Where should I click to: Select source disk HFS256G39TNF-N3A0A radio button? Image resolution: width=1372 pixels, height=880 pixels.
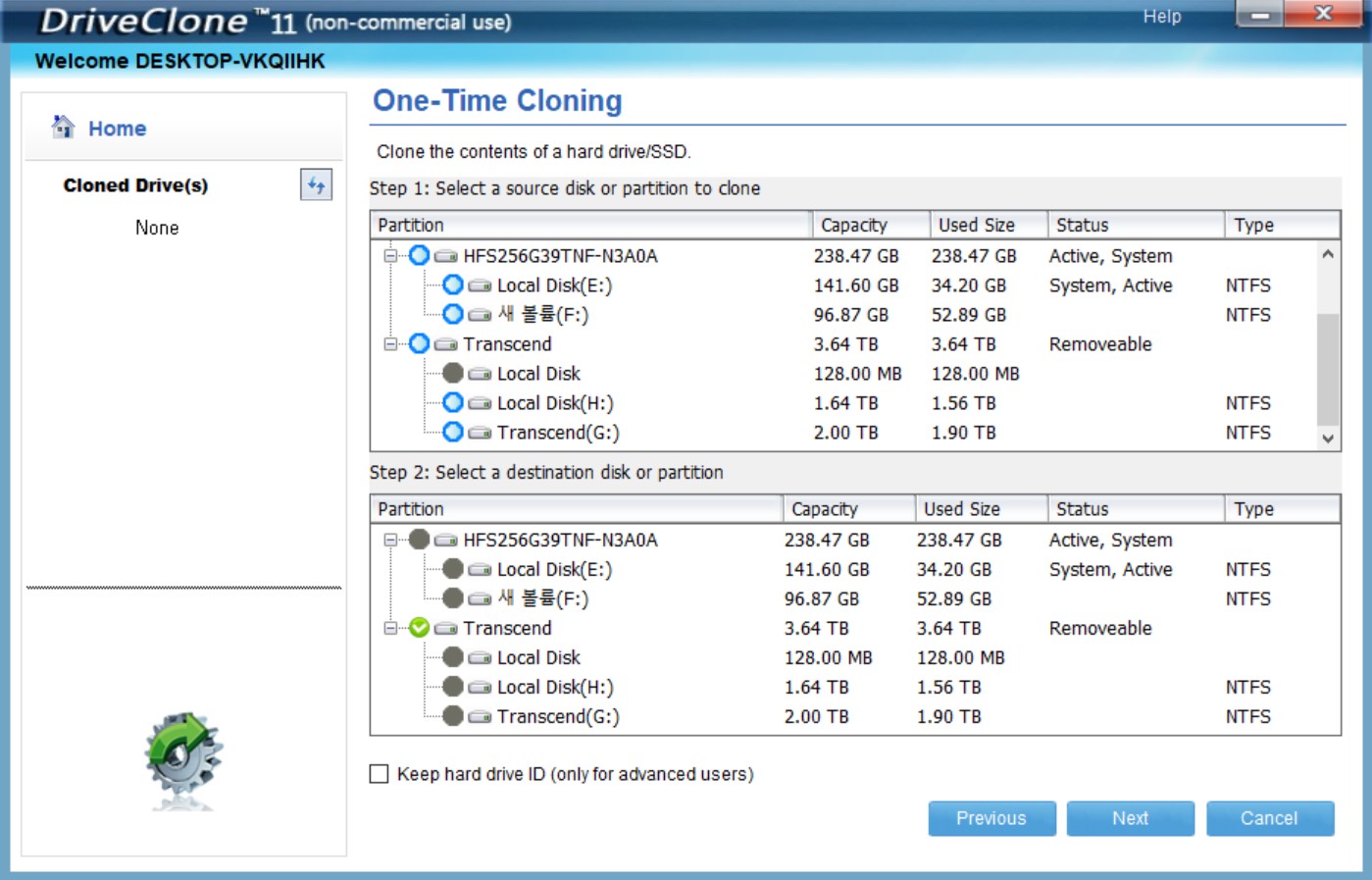[419, 255]
